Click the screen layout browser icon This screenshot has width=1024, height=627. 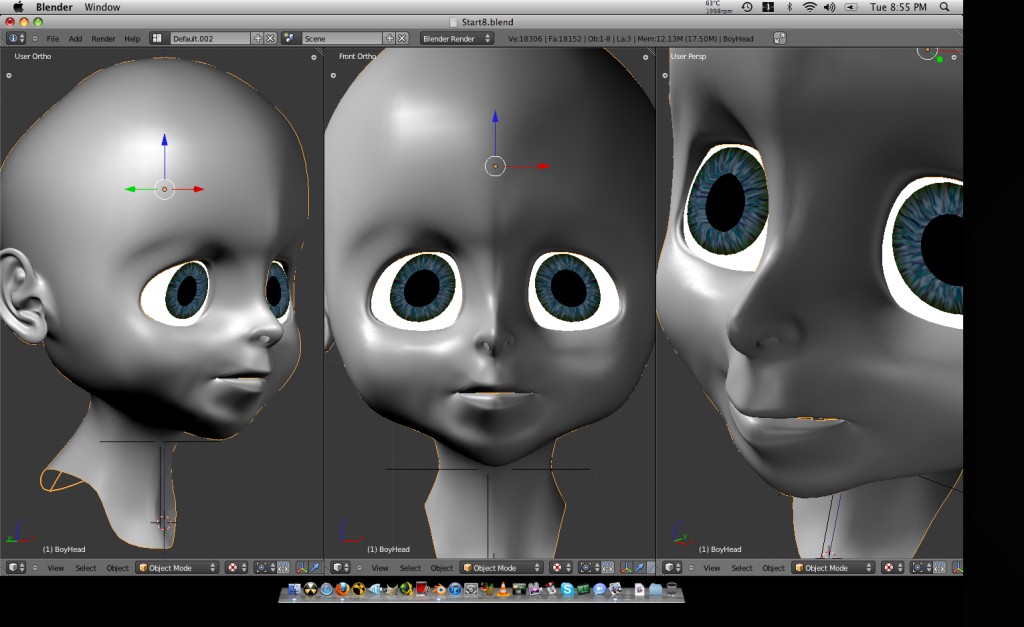158,37
